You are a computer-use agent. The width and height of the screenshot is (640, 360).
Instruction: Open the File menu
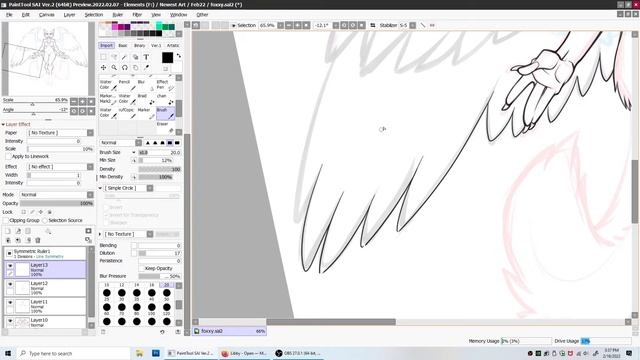click(9, 15)
